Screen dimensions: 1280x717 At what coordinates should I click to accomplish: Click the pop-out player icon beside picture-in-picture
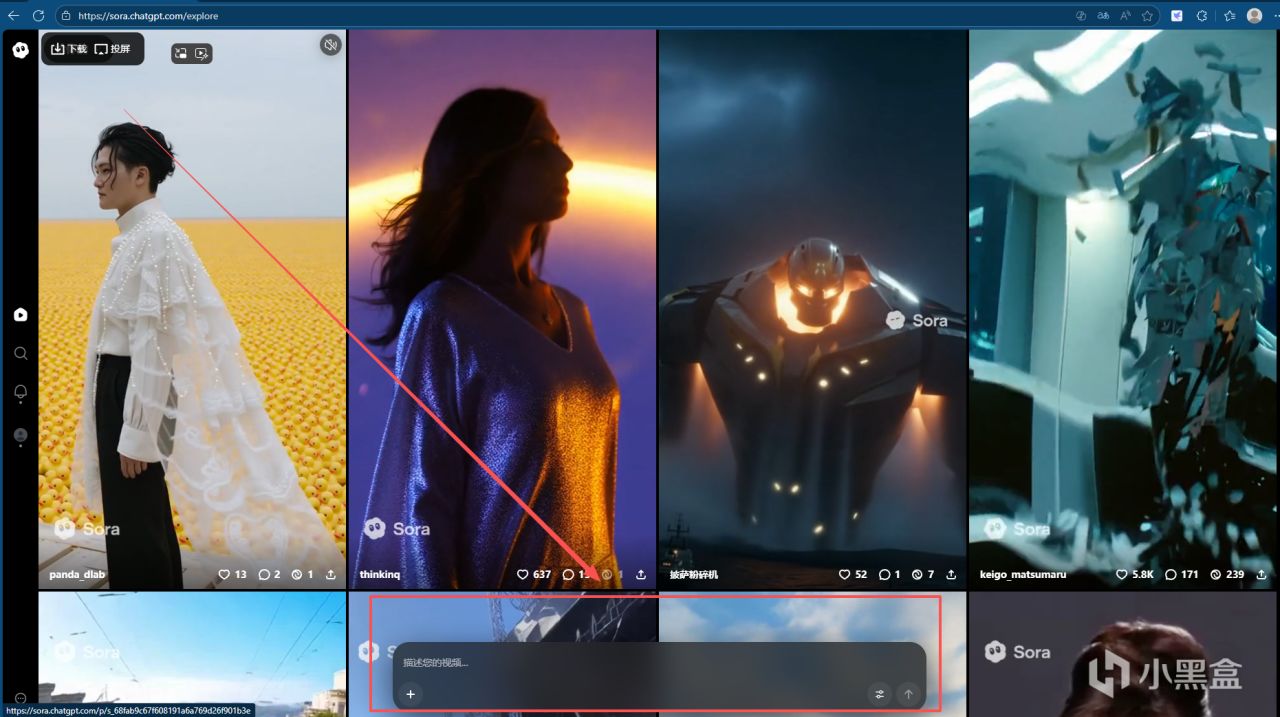(x=201, y=54)
